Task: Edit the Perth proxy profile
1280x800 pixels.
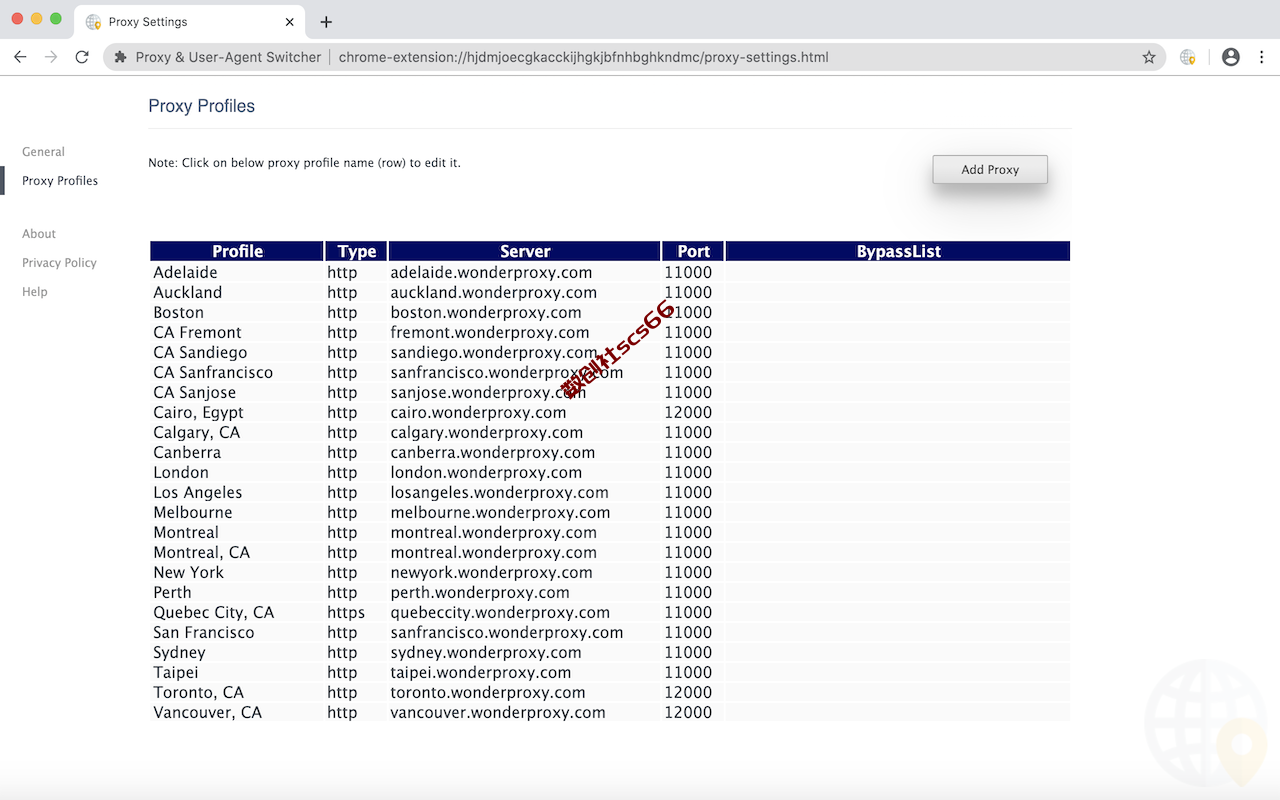Action: (610, 592)
